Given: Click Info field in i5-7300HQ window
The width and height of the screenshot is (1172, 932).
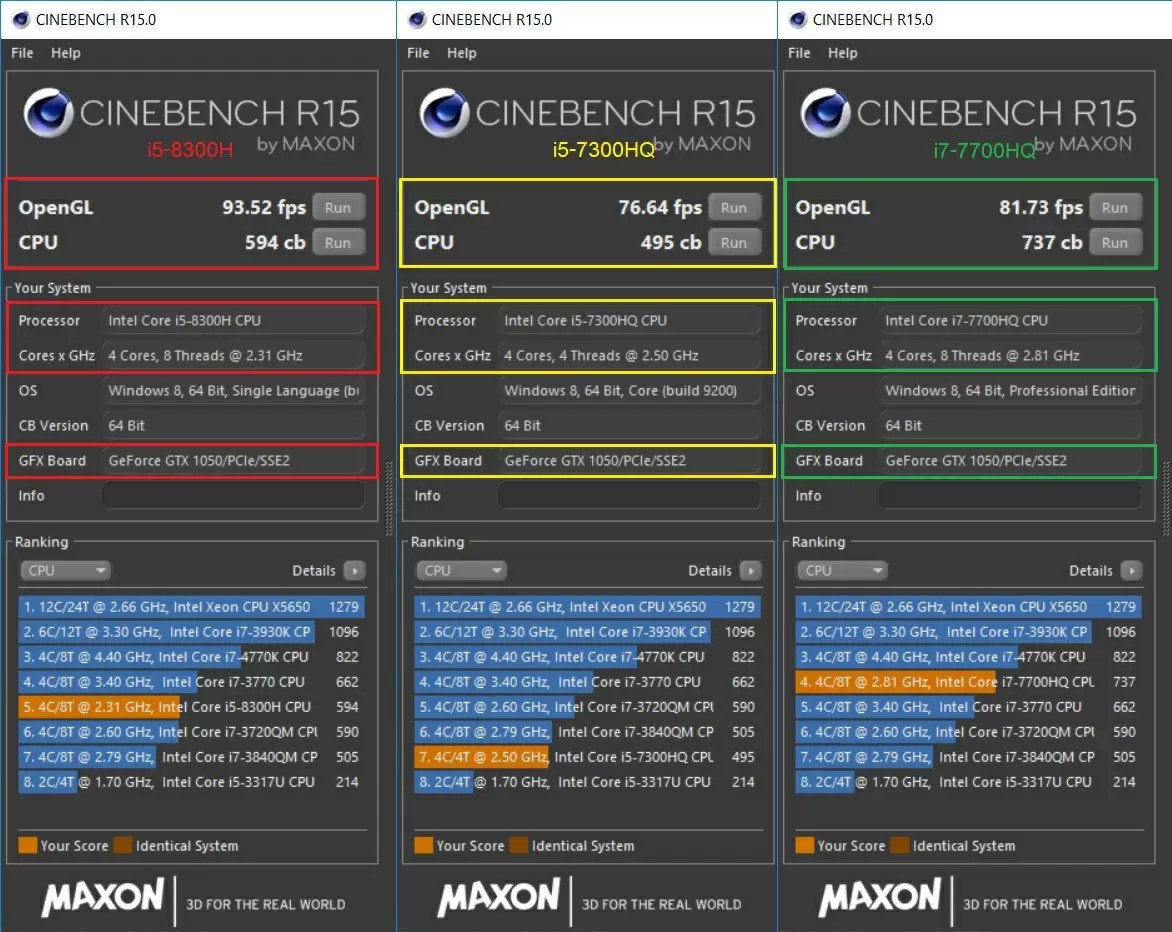Looking at the screenshot, I should pos(629,496).
